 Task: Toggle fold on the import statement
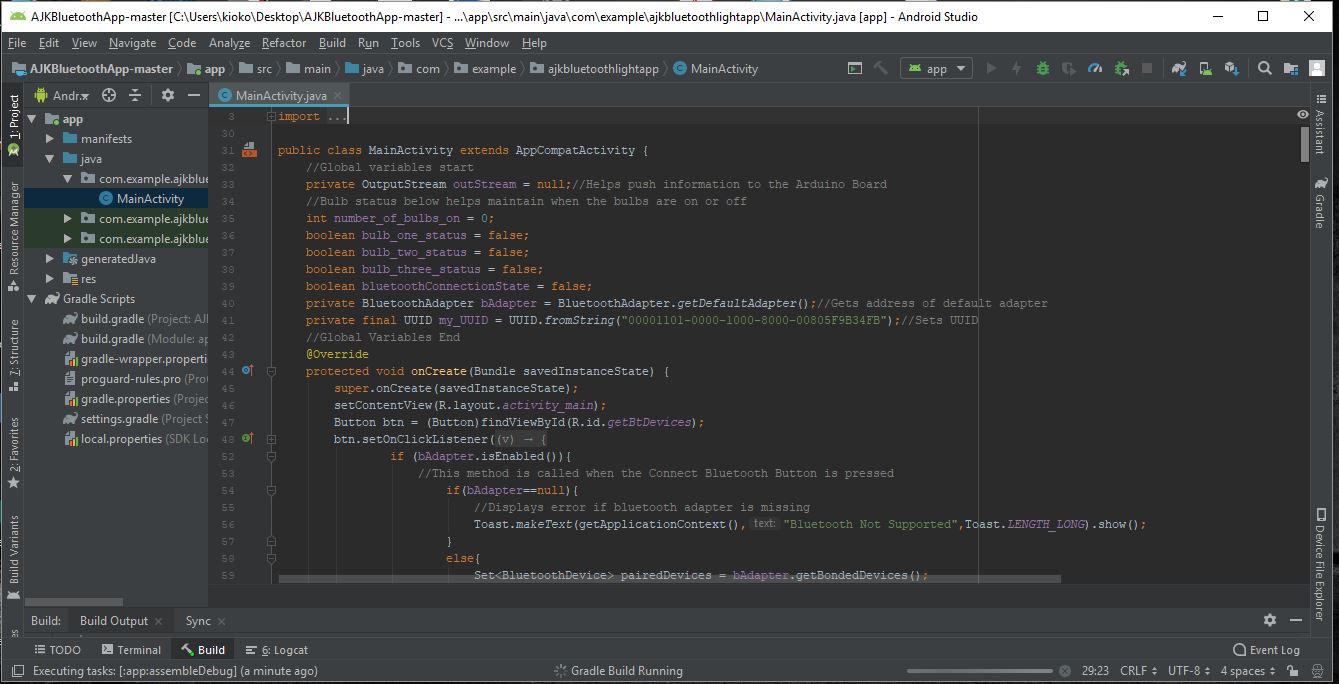click(x=271, y=117)
